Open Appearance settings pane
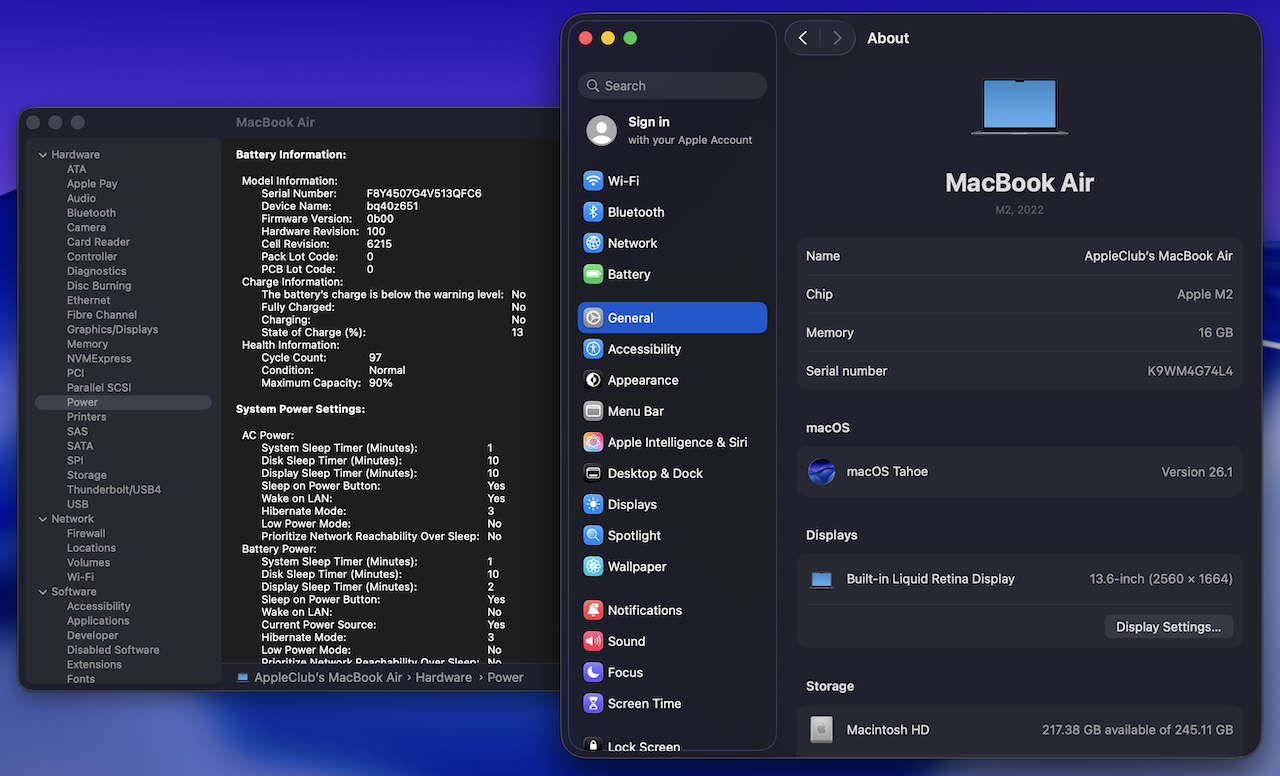The height and width of the screenshot is (776, 1280). [x=642, y=380]
